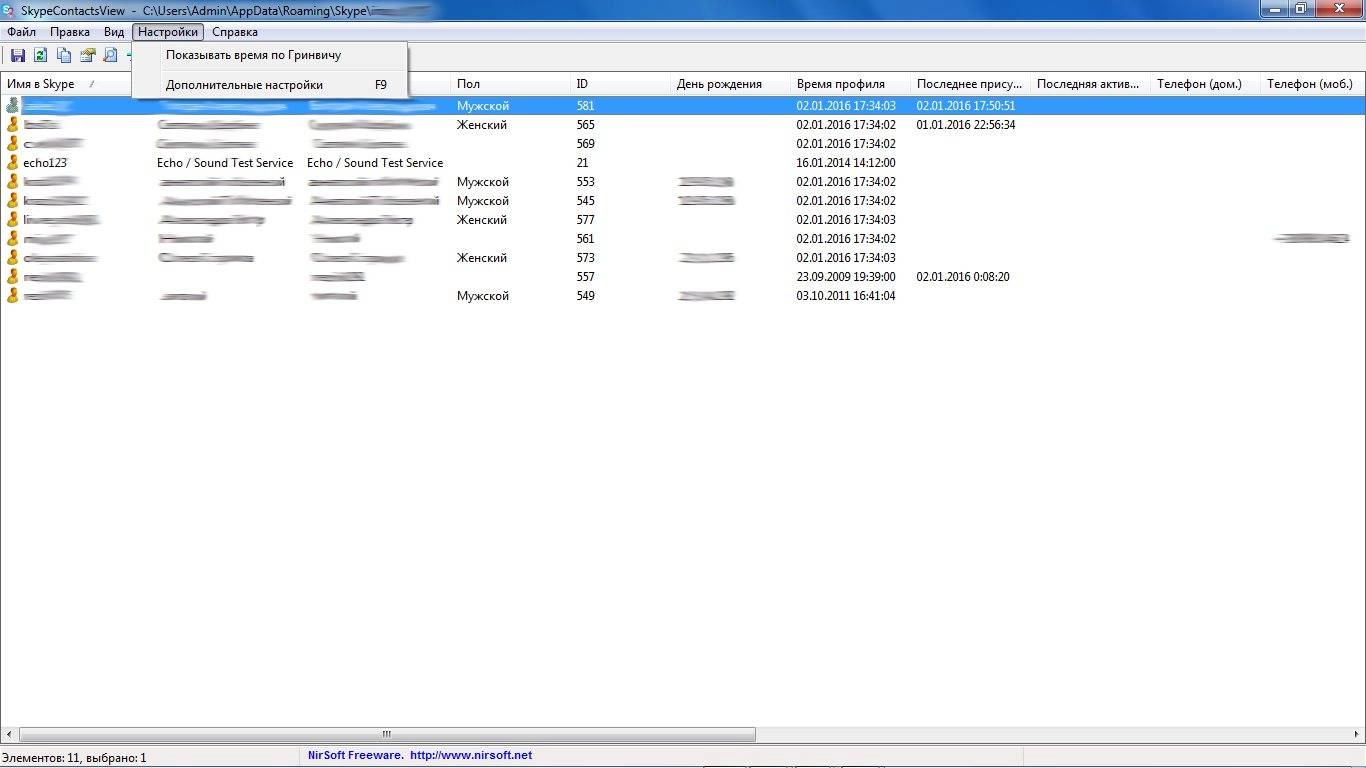Open the Вид menu
The image size is (1366, 768).
click(x=114, y=32)
